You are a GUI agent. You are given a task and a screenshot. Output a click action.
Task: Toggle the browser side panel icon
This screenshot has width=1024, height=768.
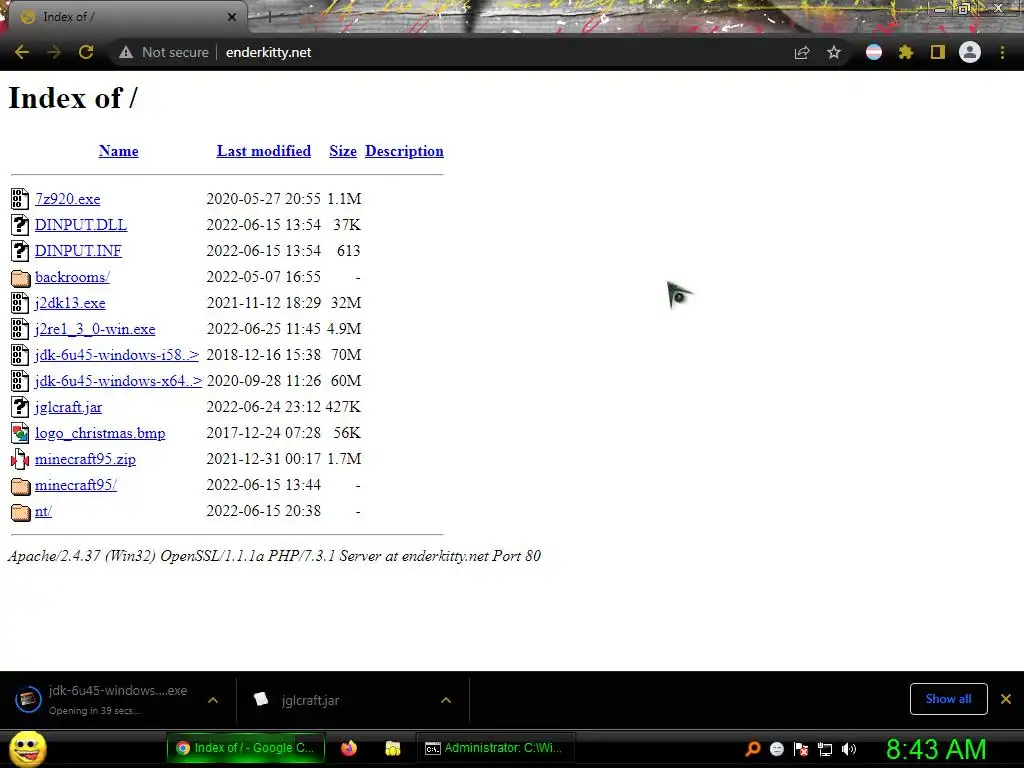pos(938,52)
